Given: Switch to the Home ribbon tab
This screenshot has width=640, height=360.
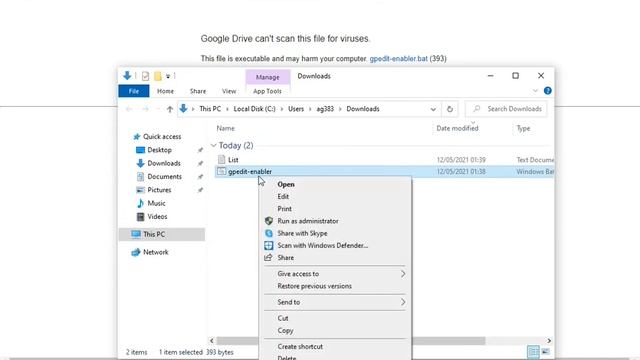Looking at the screenshot, I should (x=165, y=91).
